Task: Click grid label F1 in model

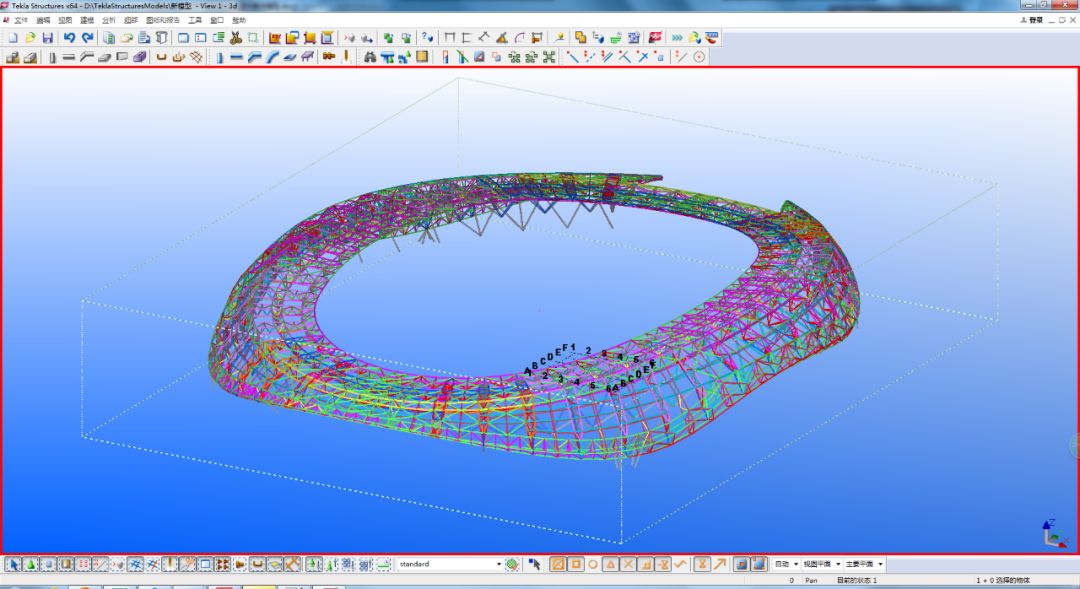Action: click(x=569, y=348)
